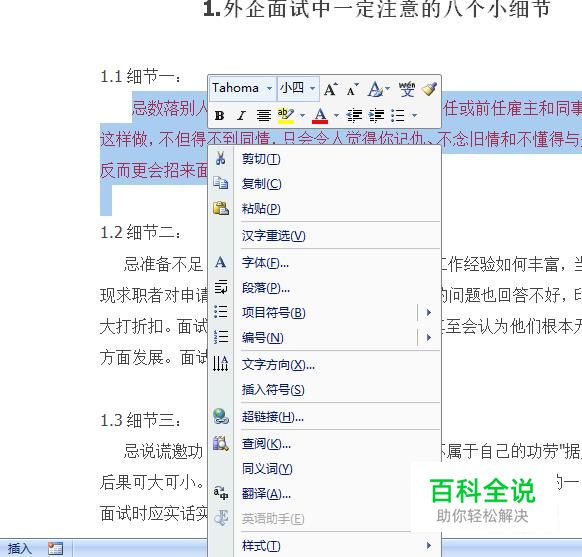Toggle Bold in the mini toolbar

(219, 116)
